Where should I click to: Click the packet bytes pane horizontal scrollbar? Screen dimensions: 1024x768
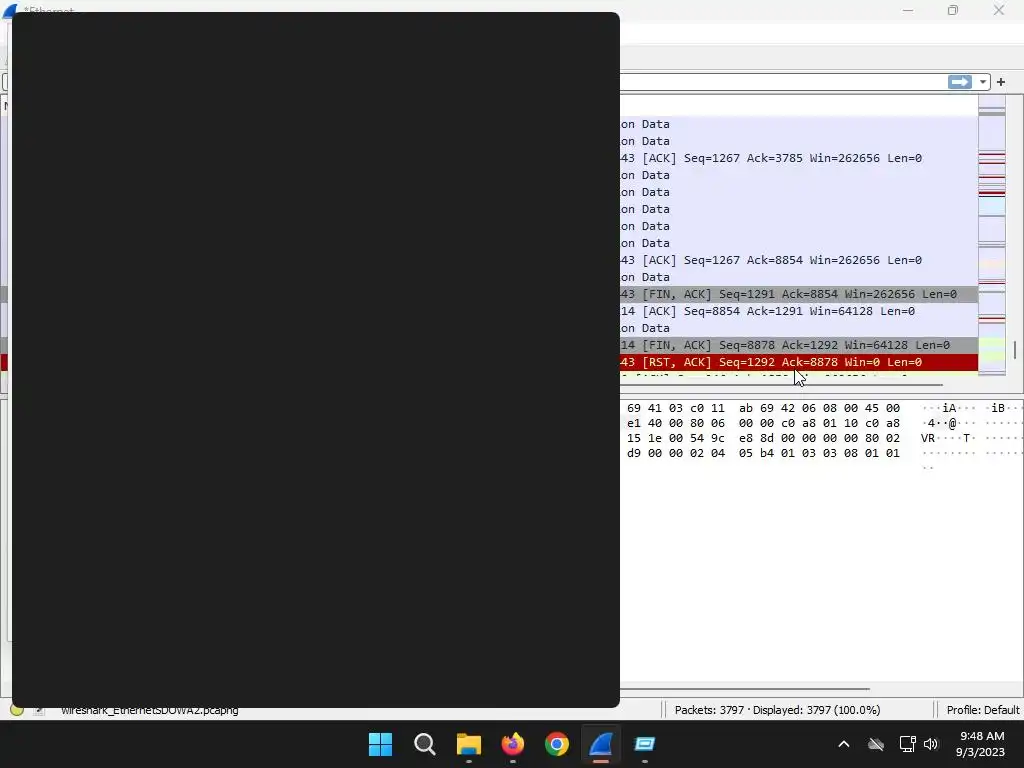click(744, 688)
